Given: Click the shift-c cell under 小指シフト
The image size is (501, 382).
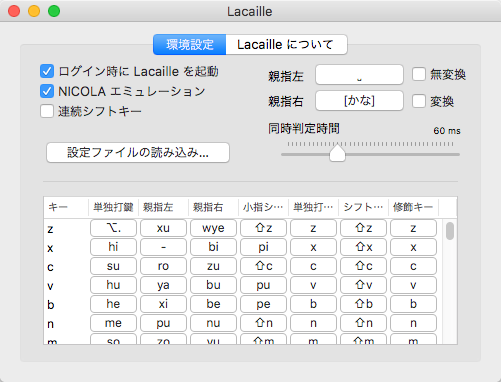Looking at the screenshot, I should point(263,266).
